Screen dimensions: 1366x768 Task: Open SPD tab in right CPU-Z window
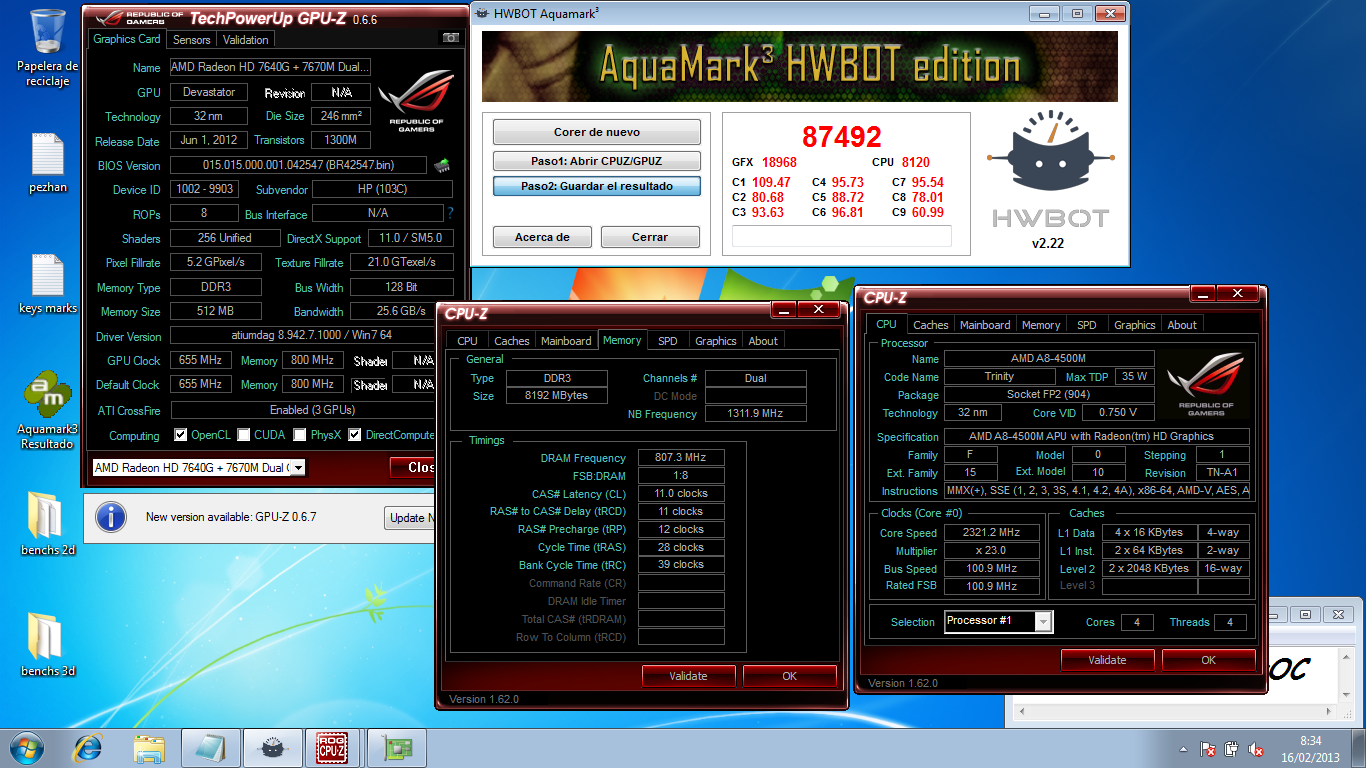click(1087, 325)
